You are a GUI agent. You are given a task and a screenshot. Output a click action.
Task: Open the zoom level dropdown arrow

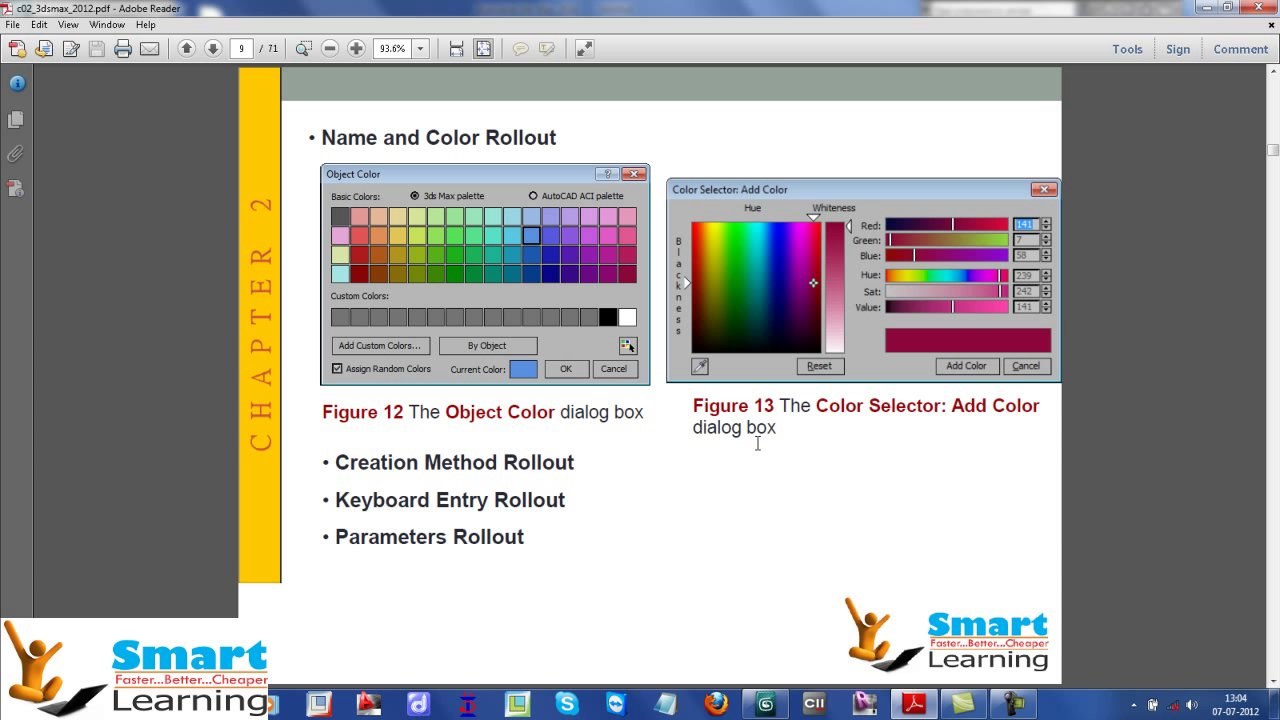coord(420,49)
